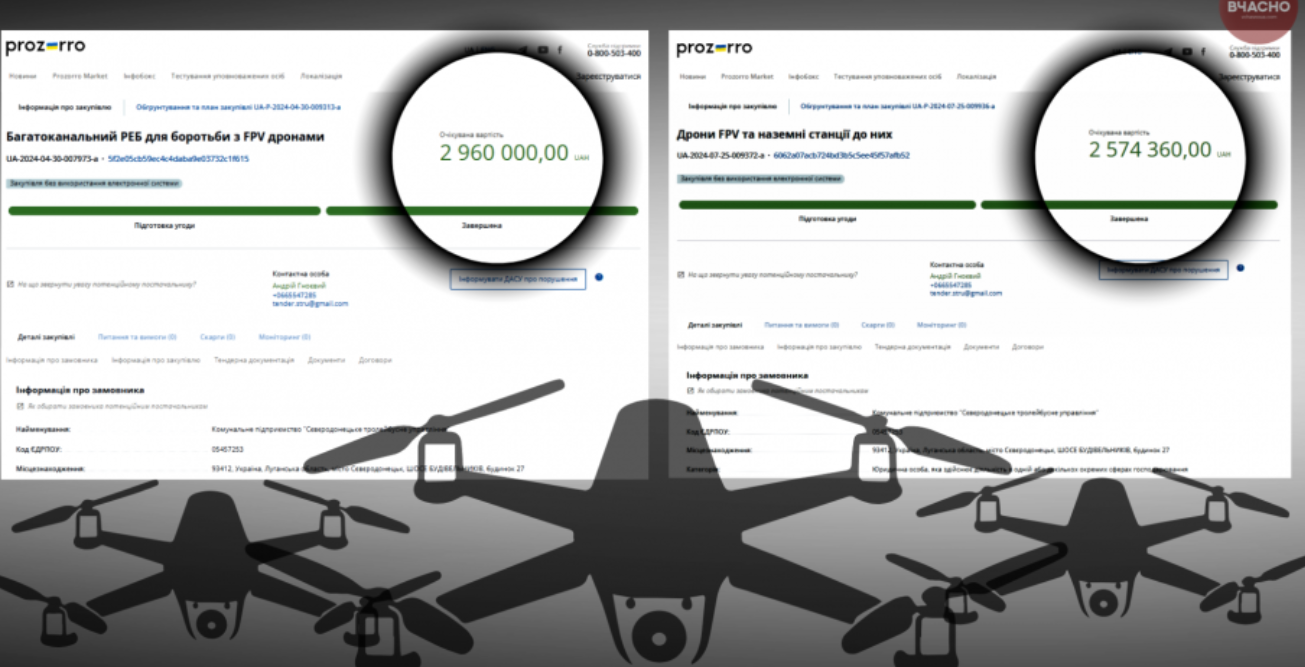Screen dimensions: 1305x667
Task: Click 'Підготовка угоди' progress bar on РЕБ page
Action: [x=164, y=211]
